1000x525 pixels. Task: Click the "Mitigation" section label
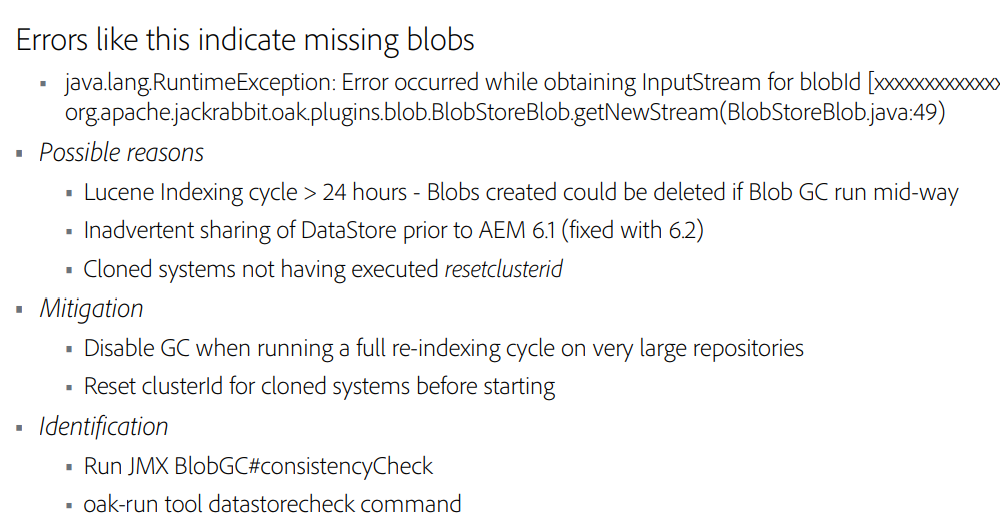(x=91, y=309)
